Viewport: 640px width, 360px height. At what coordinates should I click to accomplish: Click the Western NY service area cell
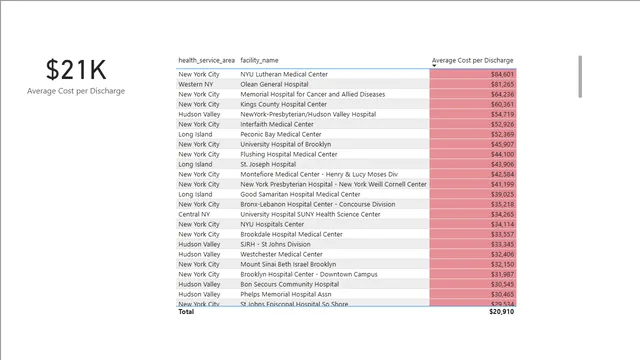pos(196,84)
